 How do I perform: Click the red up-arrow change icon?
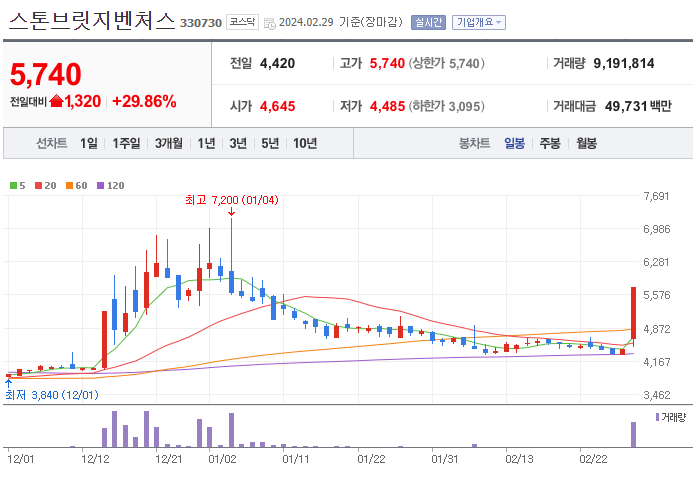click(x=56, y=101)
